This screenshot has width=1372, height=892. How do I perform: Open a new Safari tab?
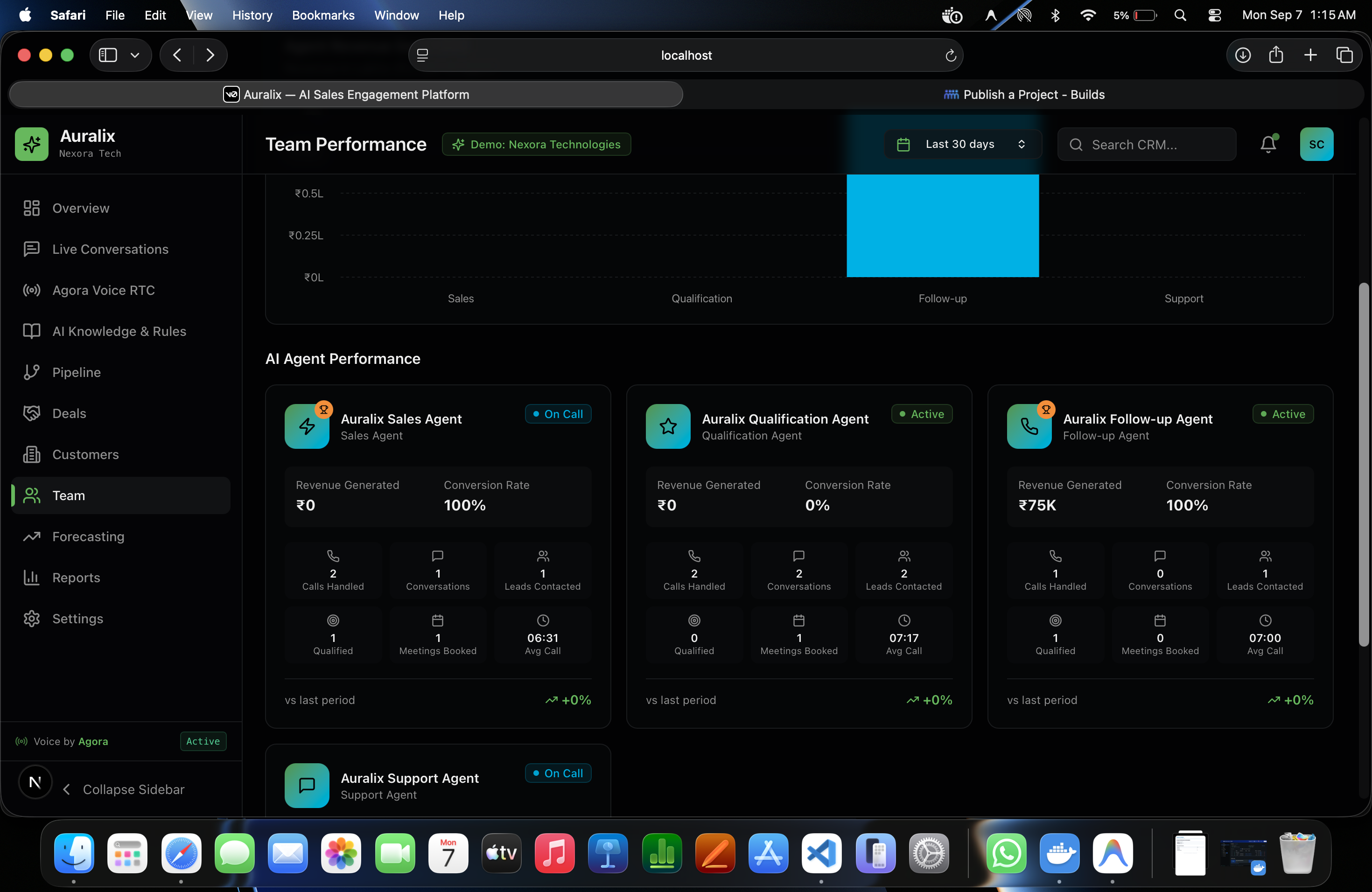pos(1310,55)
